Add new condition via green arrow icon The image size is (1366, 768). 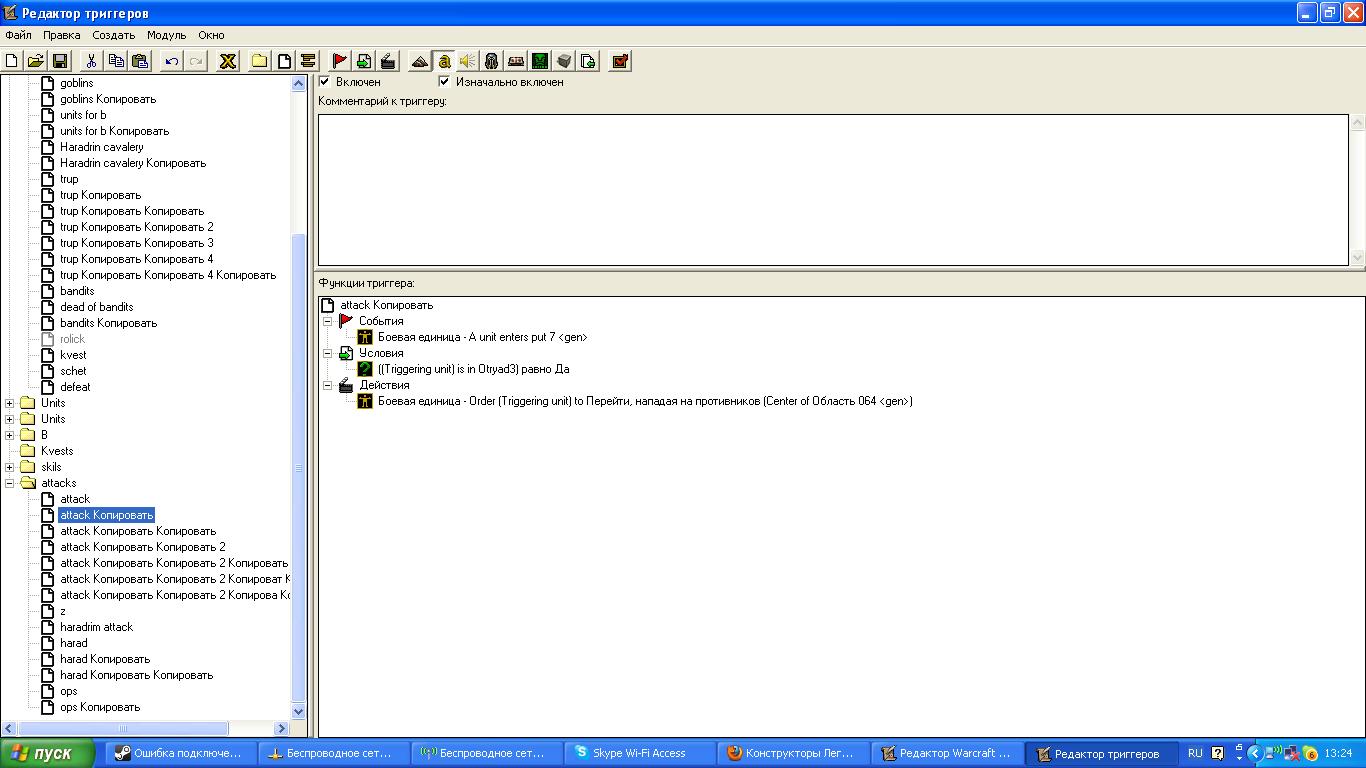364,61
